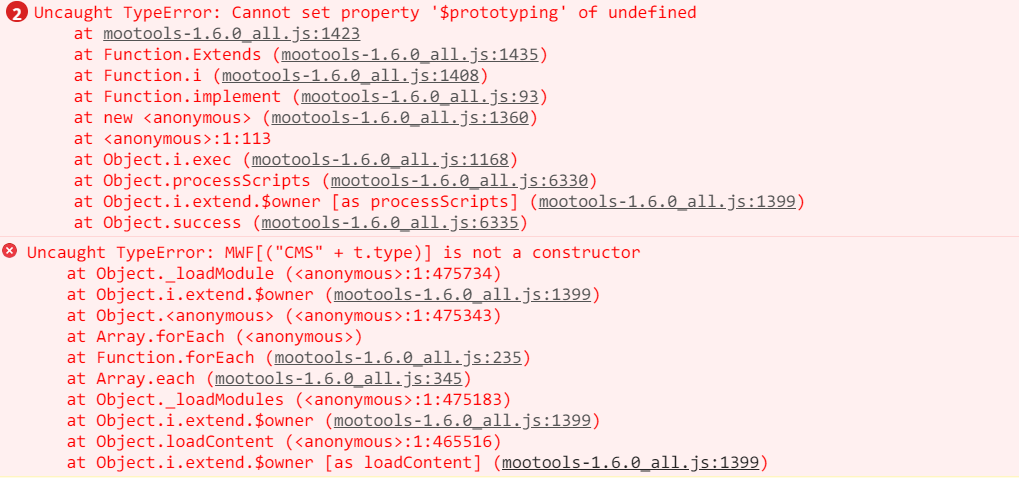Screen dimensions: 1019x478
Task: Click the red X error icon
Action: click(x=10, y=251)
